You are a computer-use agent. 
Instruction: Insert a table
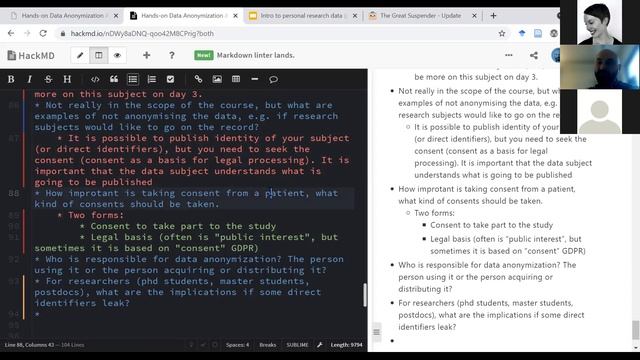(x=236, y=79)
